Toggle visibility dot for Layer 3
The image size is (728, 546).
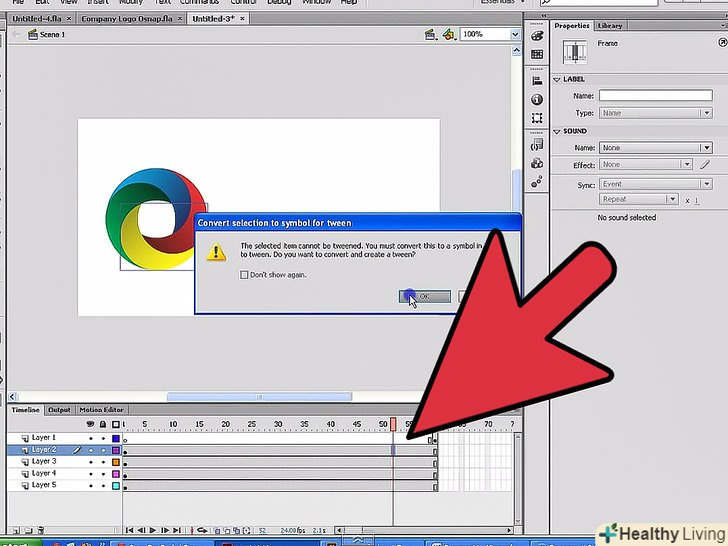(91, 462)
